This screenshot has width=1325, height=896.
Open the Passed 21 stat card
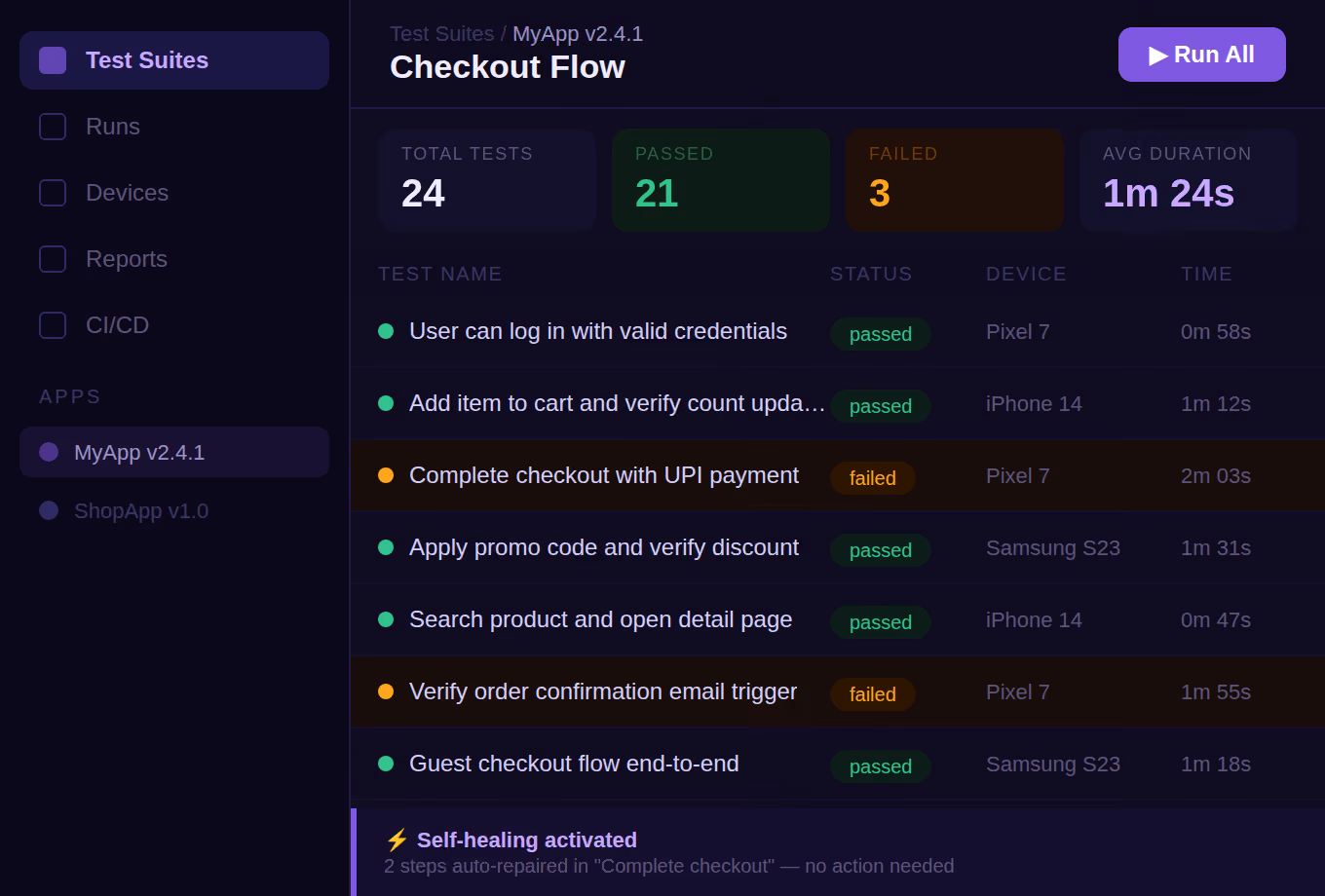point(721,180)
